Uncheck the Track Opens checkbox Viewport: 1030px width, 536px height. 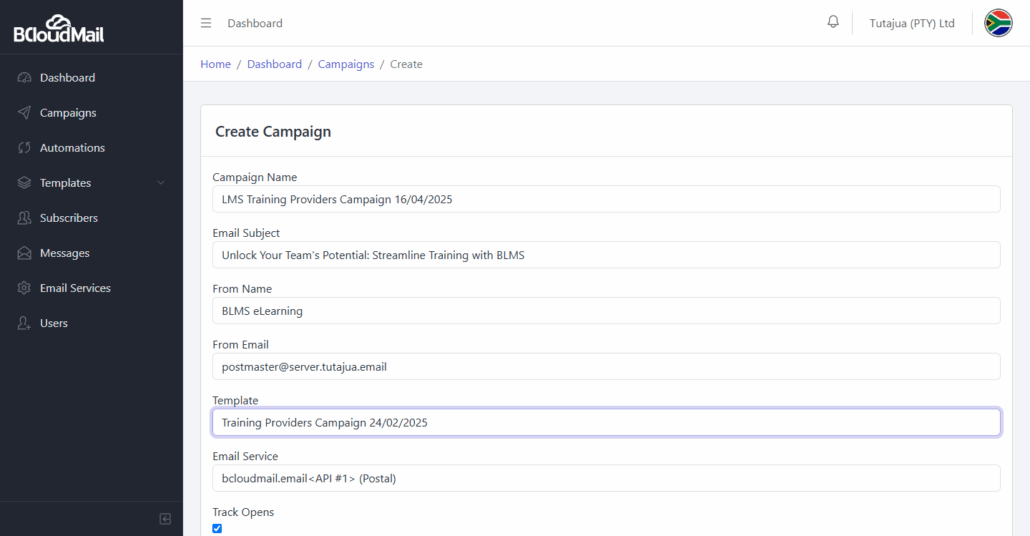click(x=217, y=528)
